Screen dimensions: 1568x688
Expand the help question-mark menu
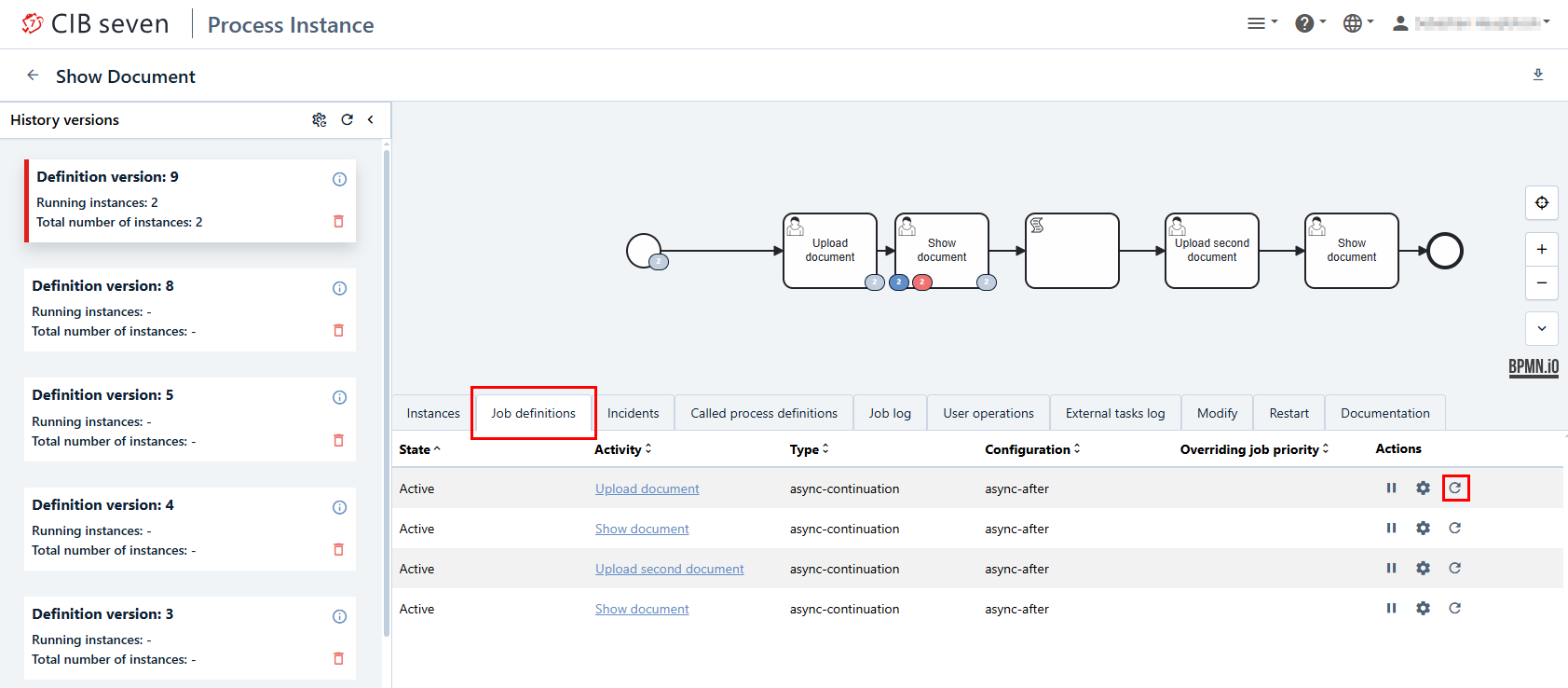[x=1309, y=23]
